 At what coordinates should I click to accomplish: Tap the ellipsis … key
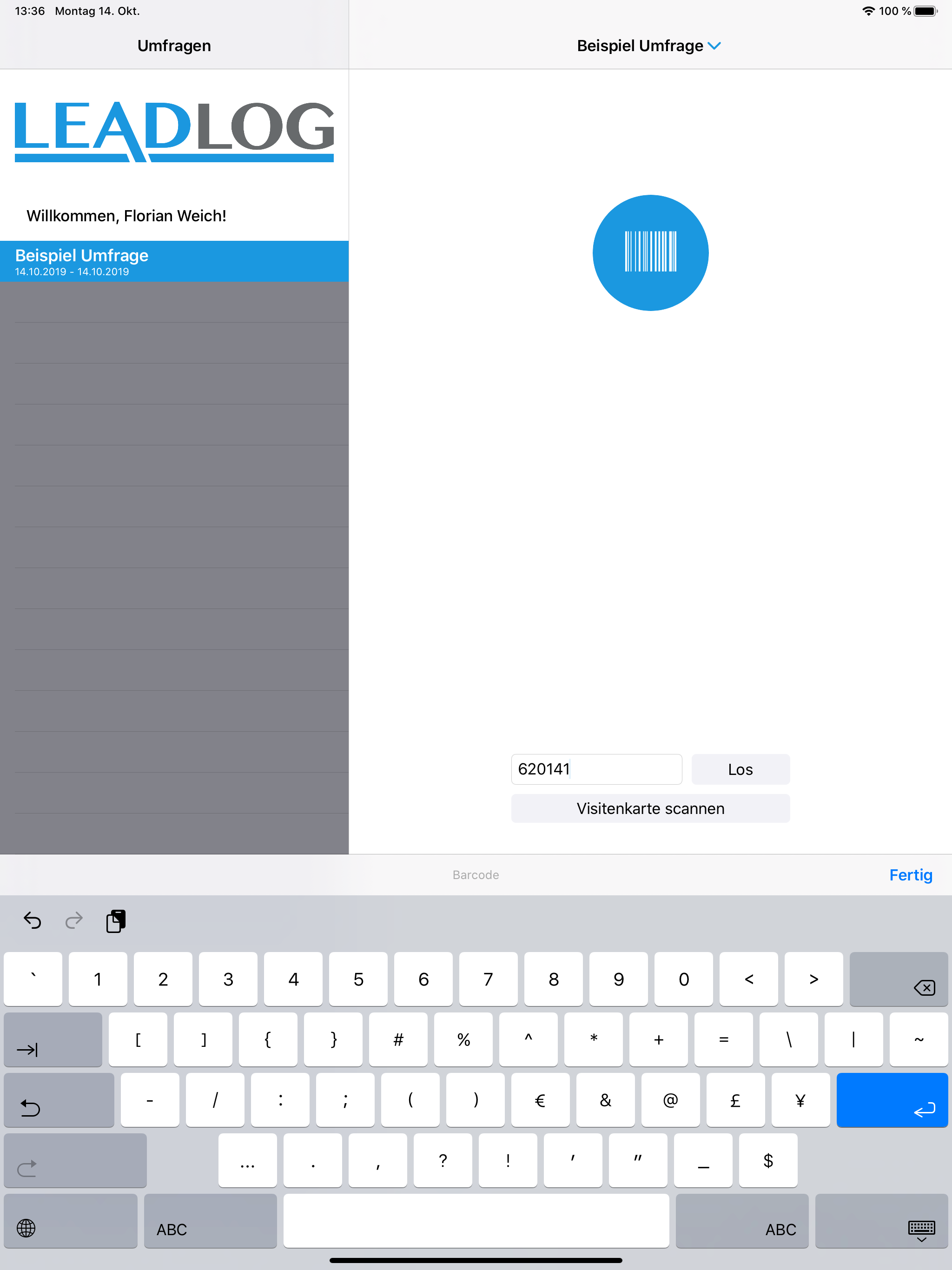click(x=247, y=1160)
